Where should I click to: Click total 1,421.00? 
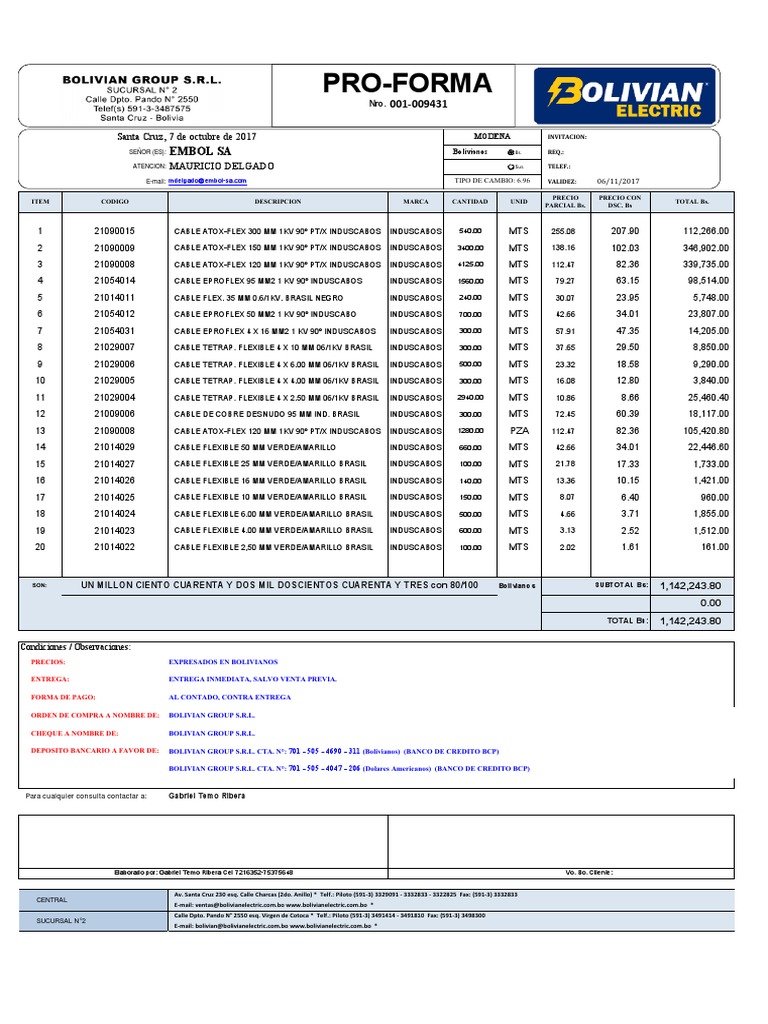pyautogui.click(x=711, y=481)
